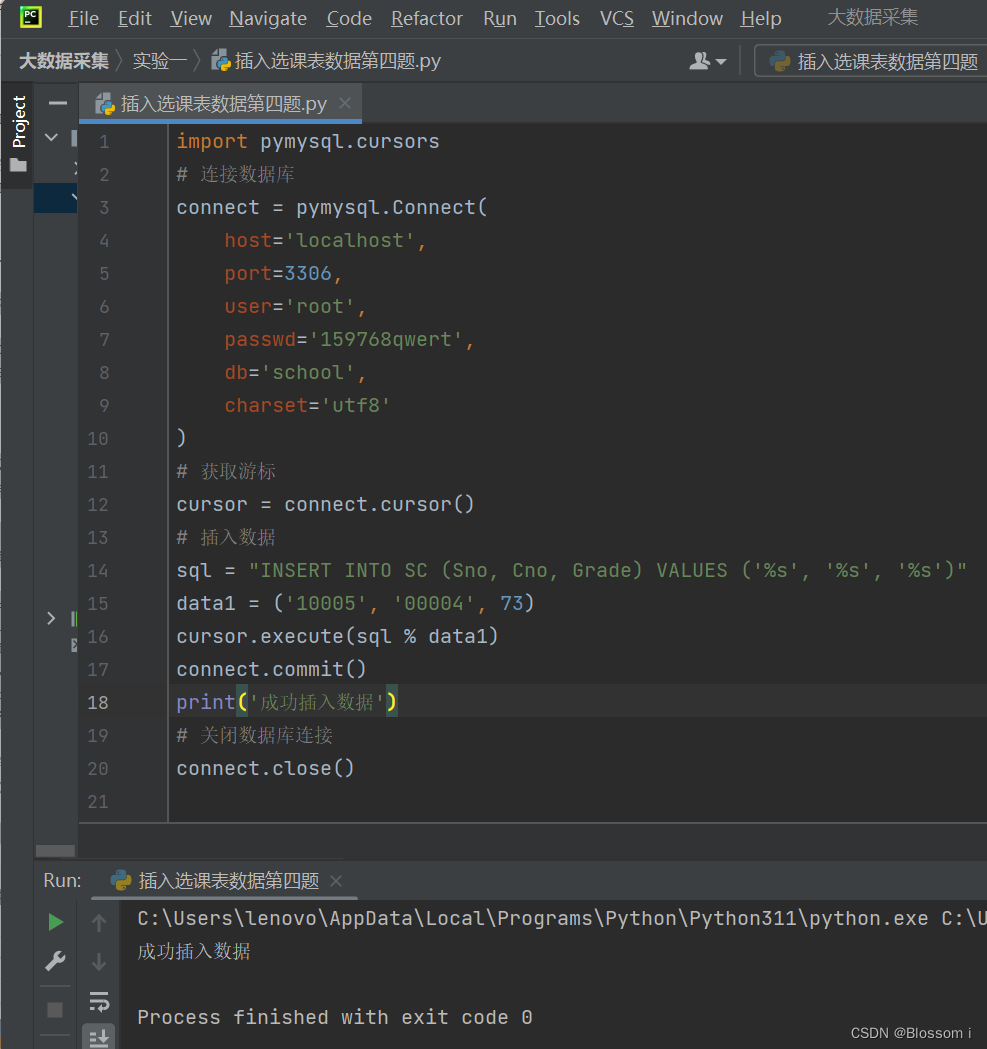
Task: Click the horizontal scrollbar of the Project panel
Action: (x=55, y=851)
